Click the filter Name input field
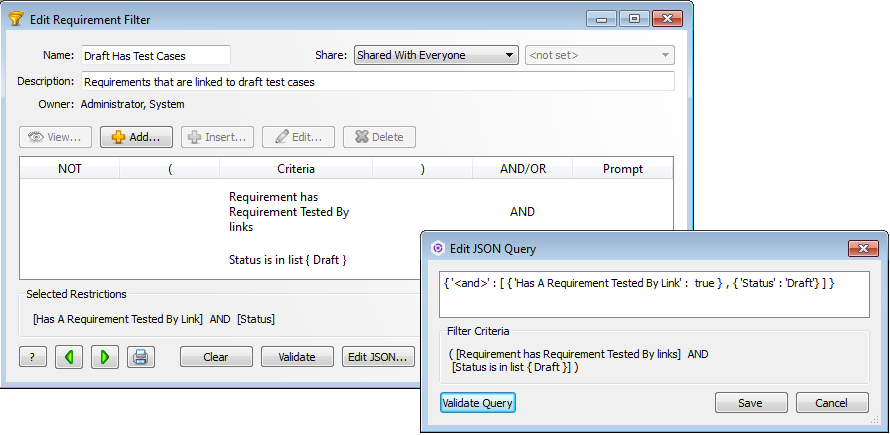The height and width of the screenshot is (435, 890). [155, 56]
